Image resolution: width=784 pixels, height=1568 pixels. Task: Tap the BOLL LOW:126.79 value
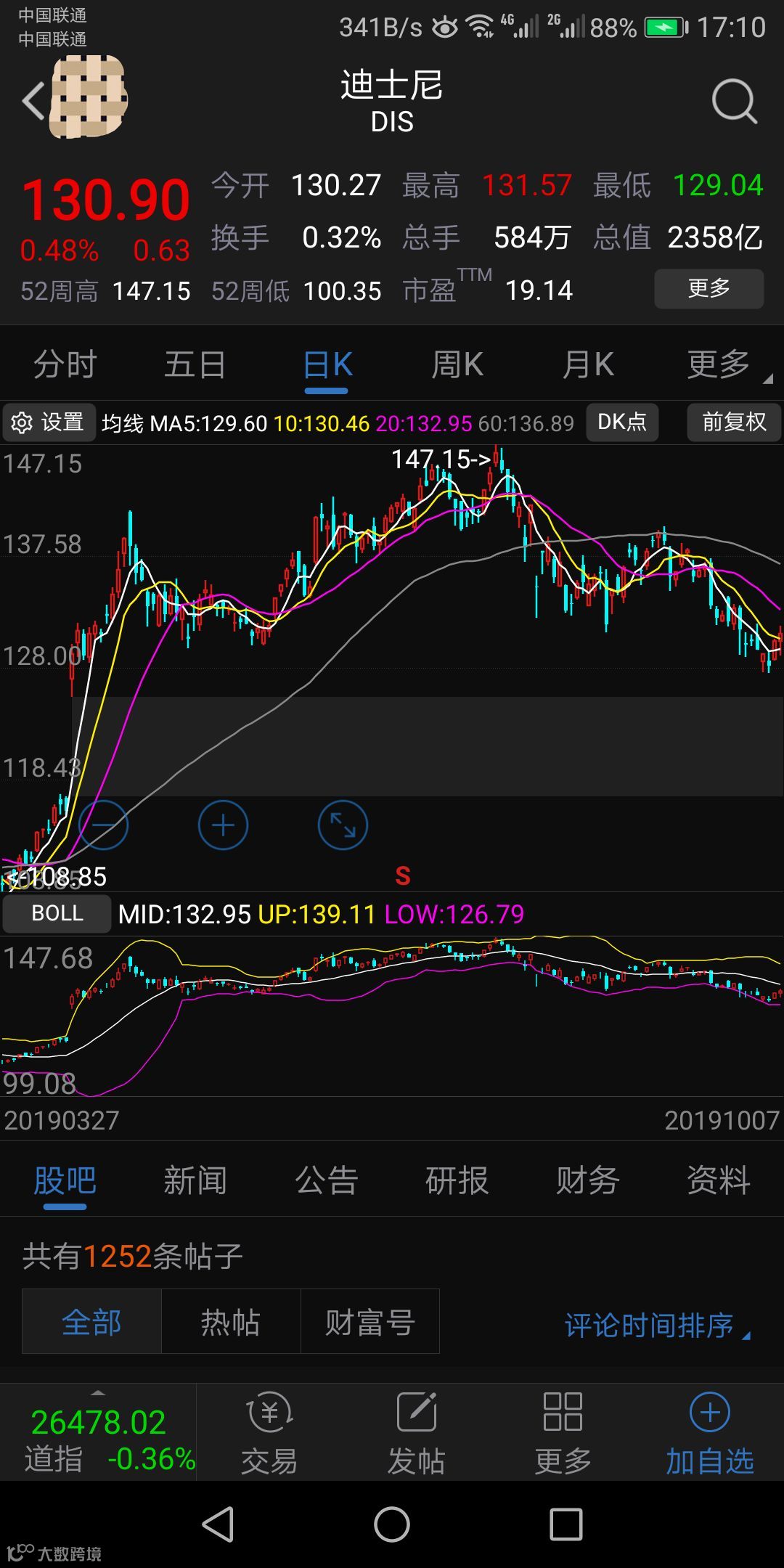pyautogui.click(x=454, y=914)
